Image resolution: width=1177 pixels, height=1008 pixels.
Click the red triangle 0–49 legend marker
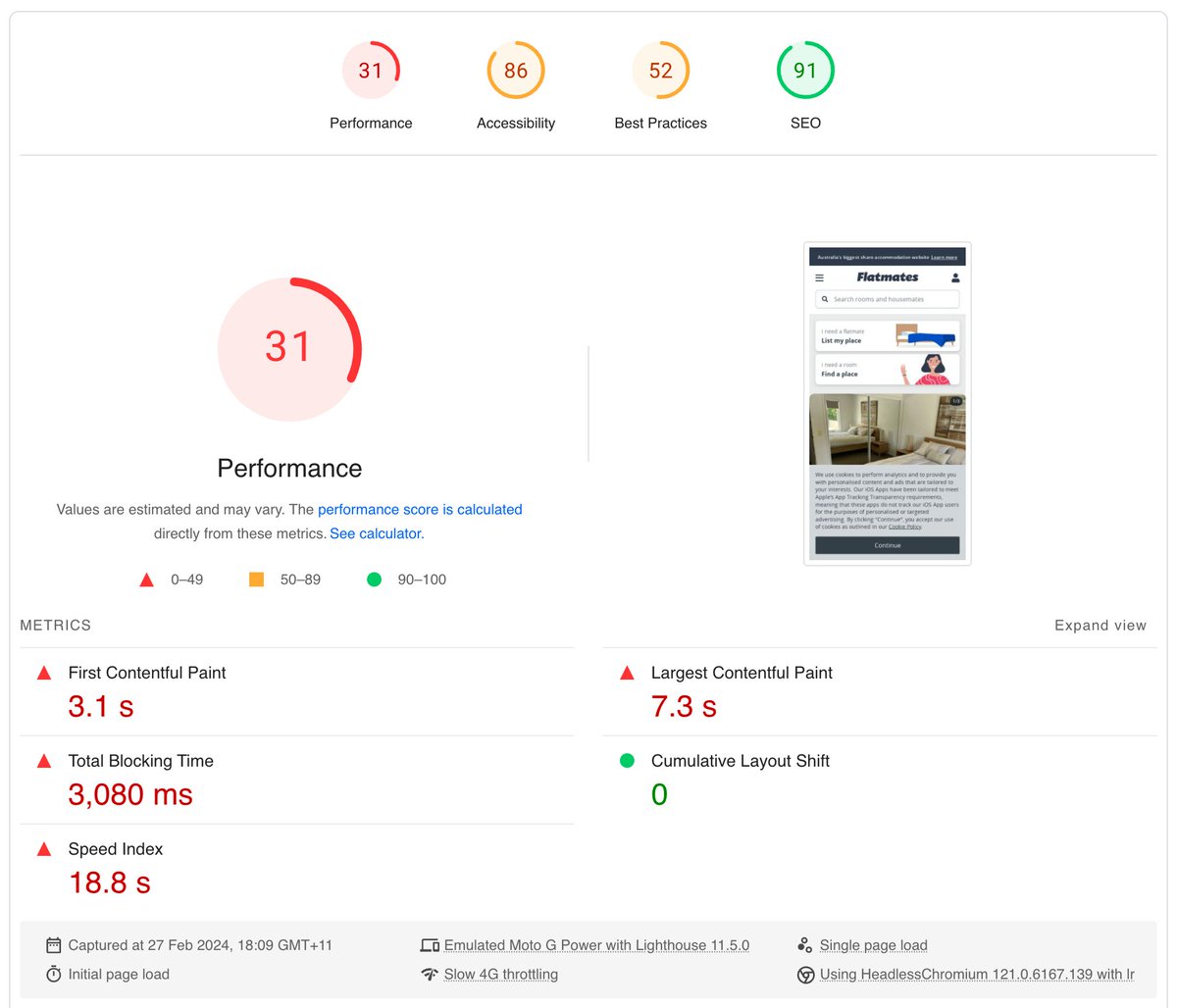pyautogui.click(x=146, y=580)
